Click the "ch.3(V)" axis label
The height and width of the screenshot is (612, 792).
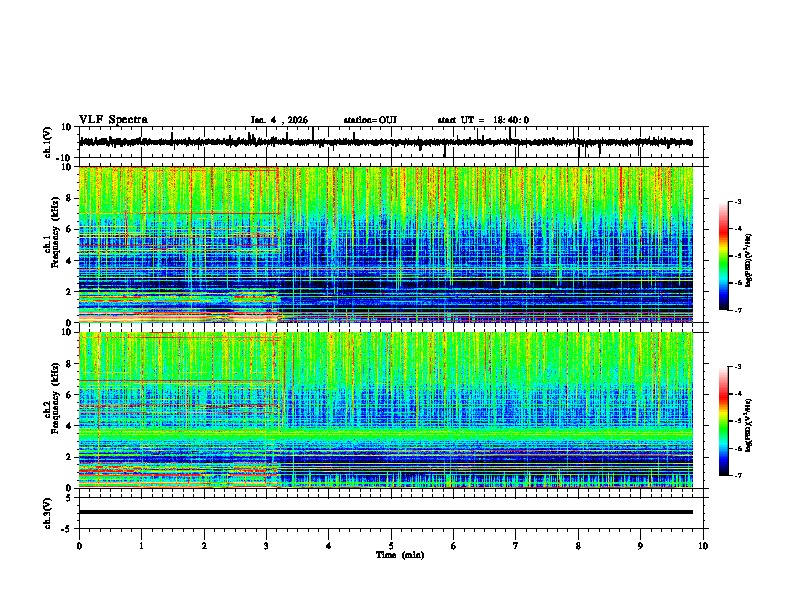tap(47, 513)
